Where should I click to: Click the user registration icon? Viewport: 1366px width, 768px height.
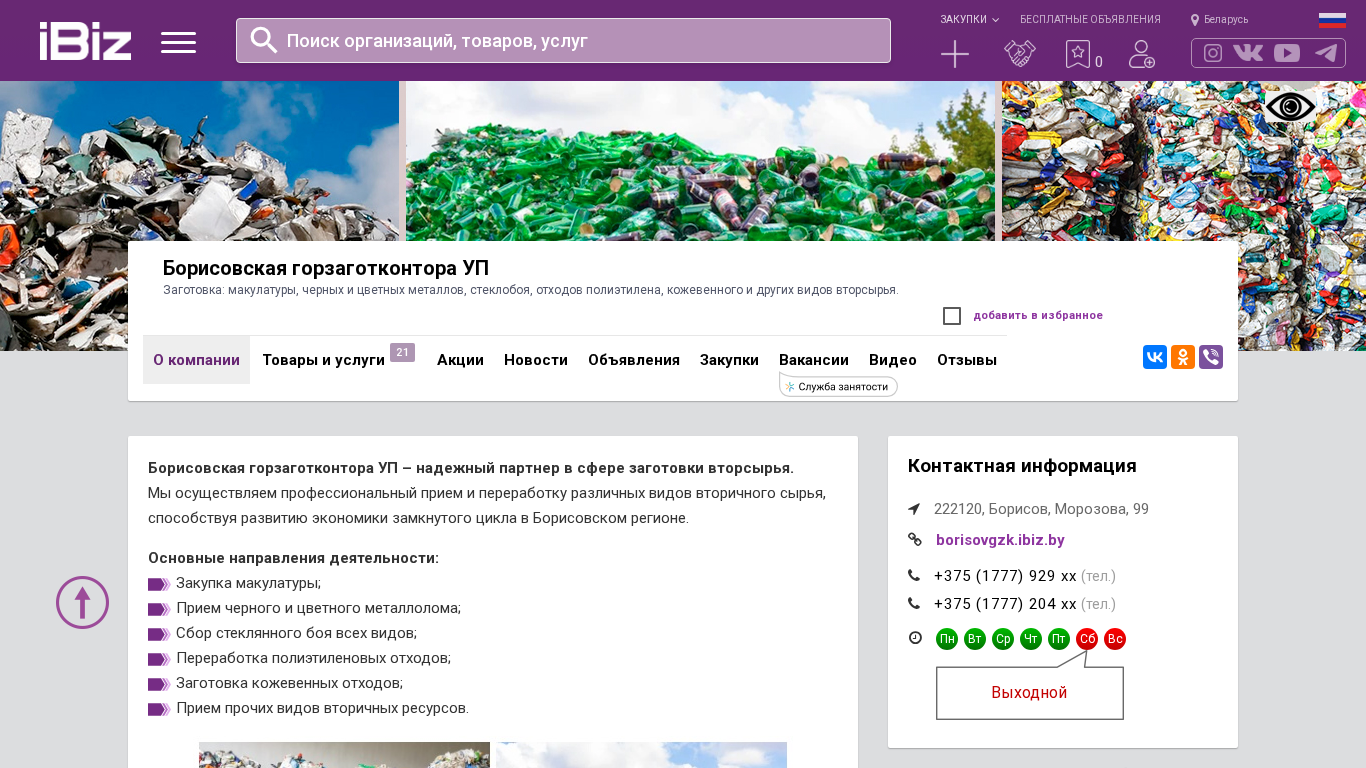1141,54
